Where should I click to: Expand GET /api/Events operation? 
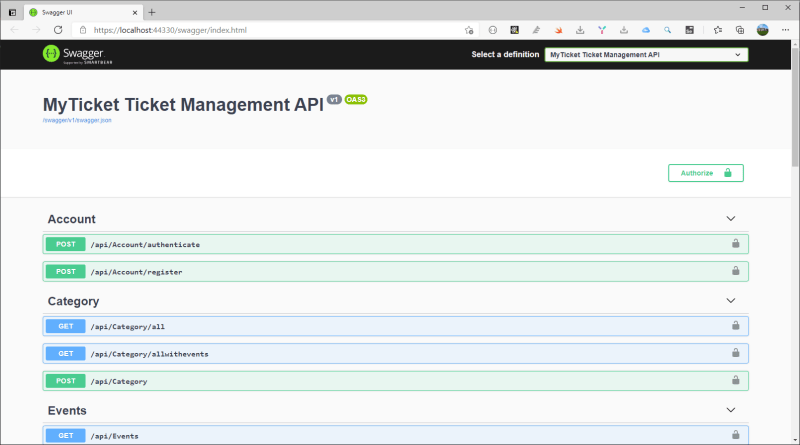pyautogui.click(x=395, y=435)
